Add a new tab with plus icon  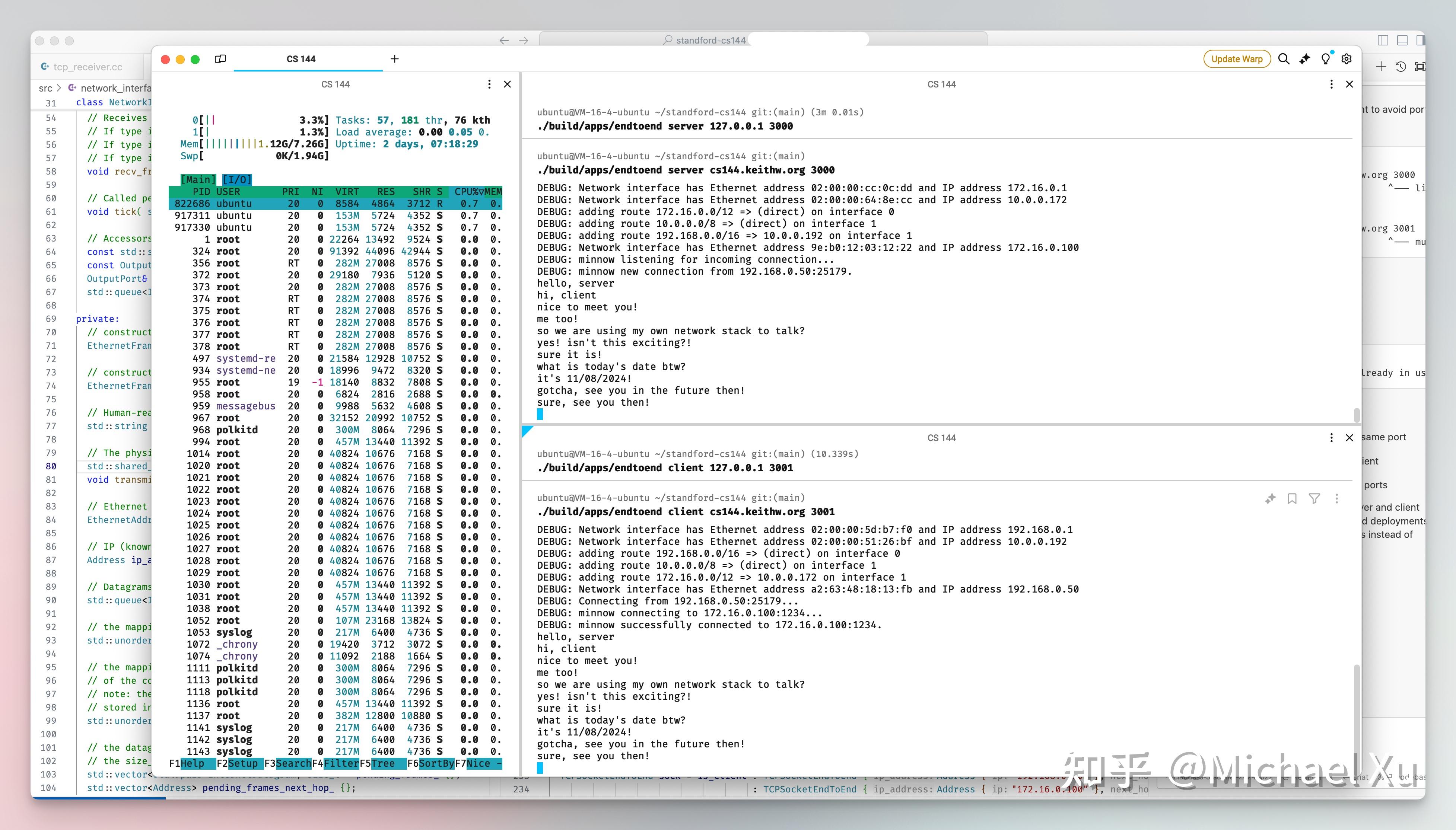(x=394, y=59)
